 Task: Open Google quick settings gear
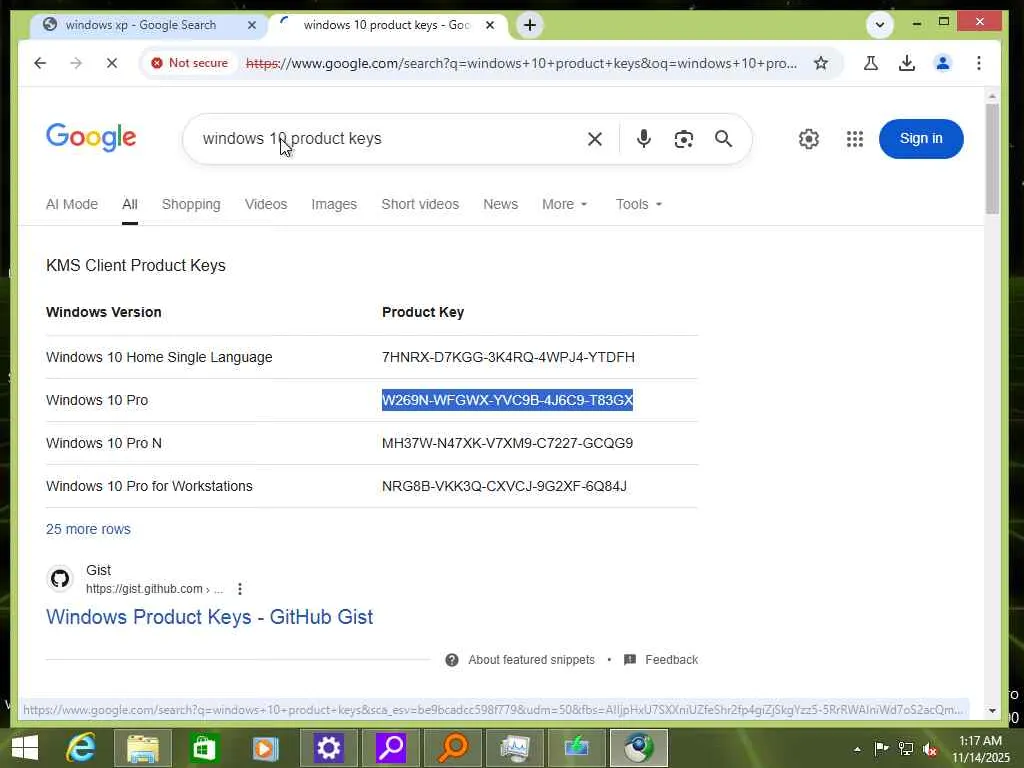click(808, 138)
